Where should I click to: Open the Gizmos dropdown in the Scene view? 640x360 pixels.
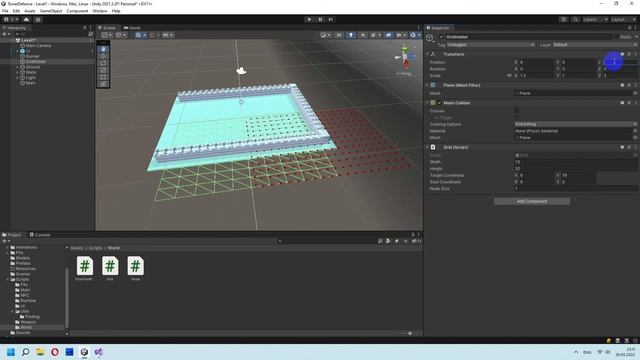tap(415, 35)
